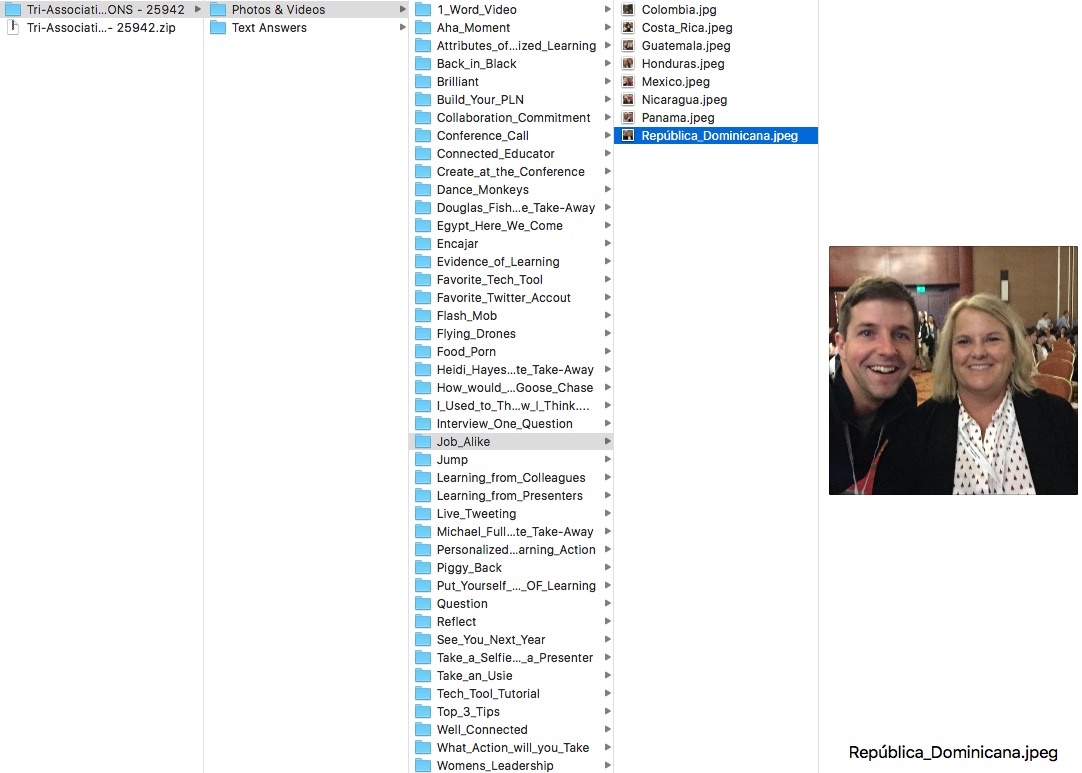Open the Create_at_the_Conference folder
This screenshot has height=773, width=1082.
[511, 171]
